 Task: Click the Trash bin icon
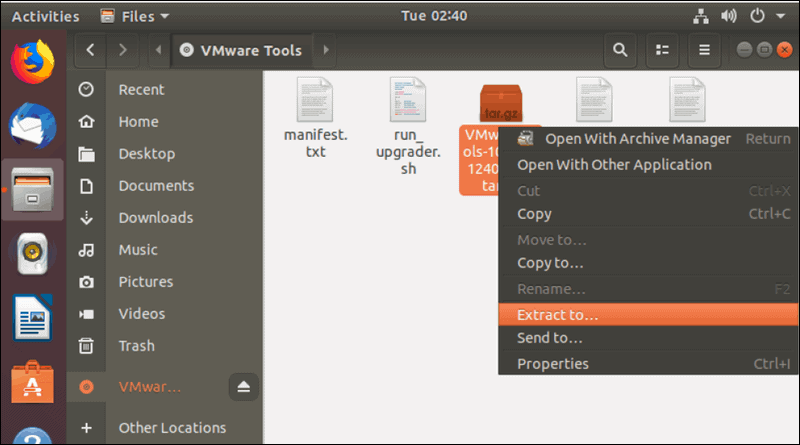pos(86,346)
